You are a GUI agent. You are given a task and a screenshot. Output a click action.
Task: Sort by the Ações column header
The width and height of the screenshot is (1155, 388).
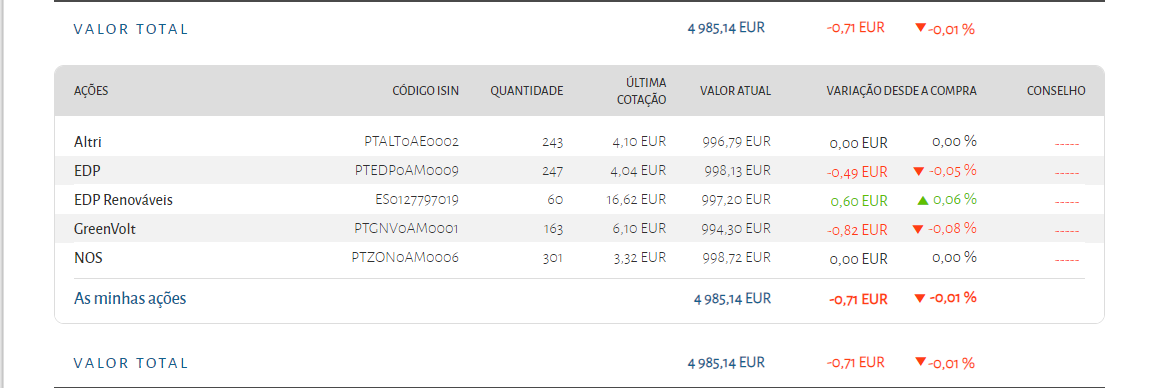click(x=91, y=91)
